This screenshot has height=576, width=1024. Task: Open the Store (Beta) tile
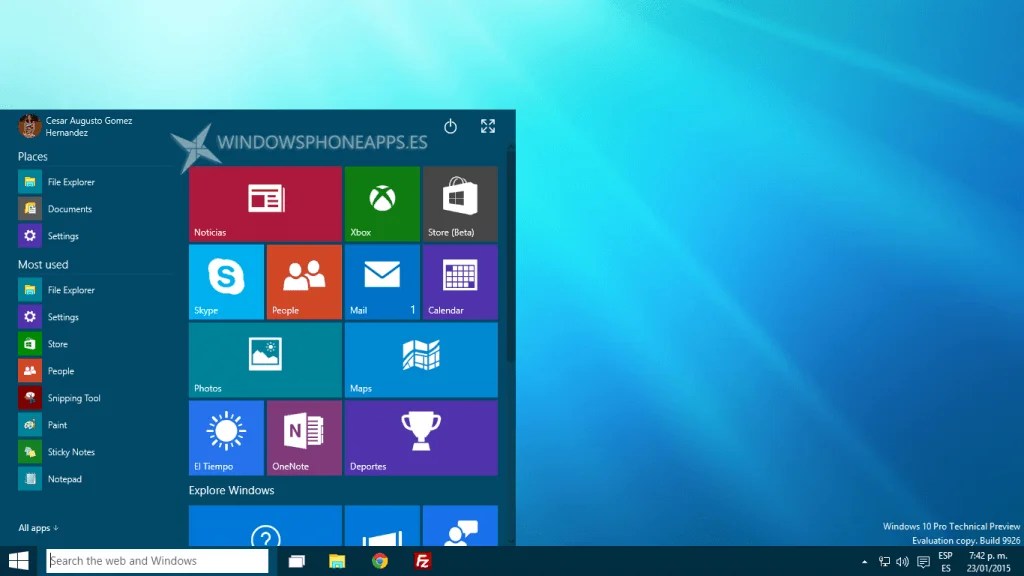coord(460,204)
